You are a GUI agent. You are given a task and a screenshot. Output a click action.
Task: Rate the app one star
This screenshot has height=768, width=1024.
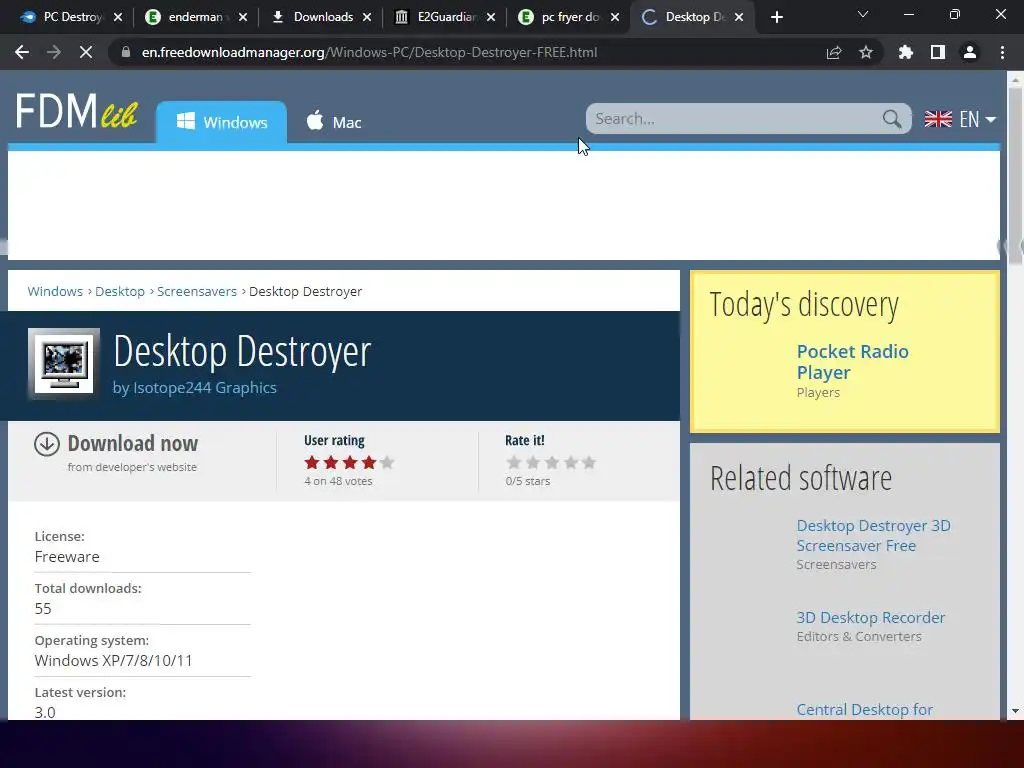pyautogui.click(x=514, y=462)
